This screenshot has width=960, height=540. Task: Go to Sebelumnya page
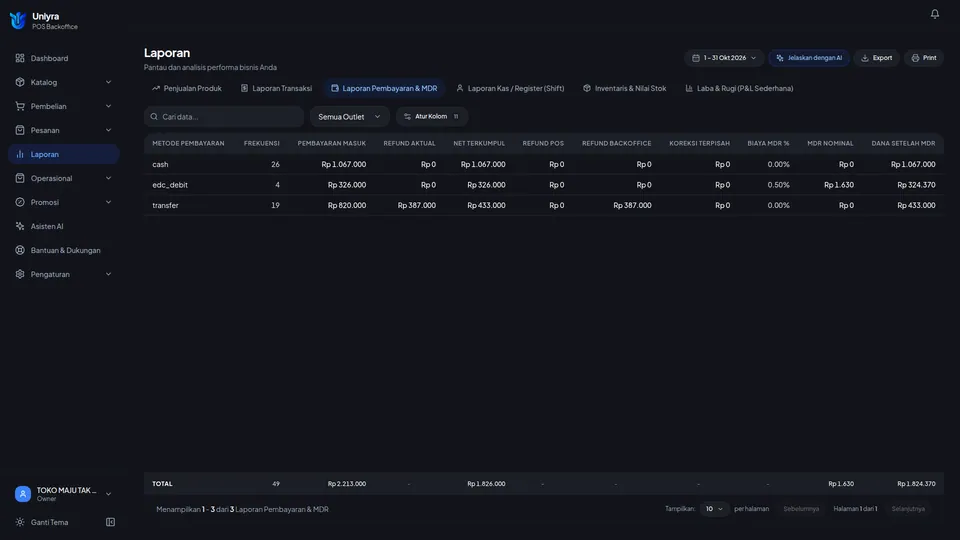801,509
